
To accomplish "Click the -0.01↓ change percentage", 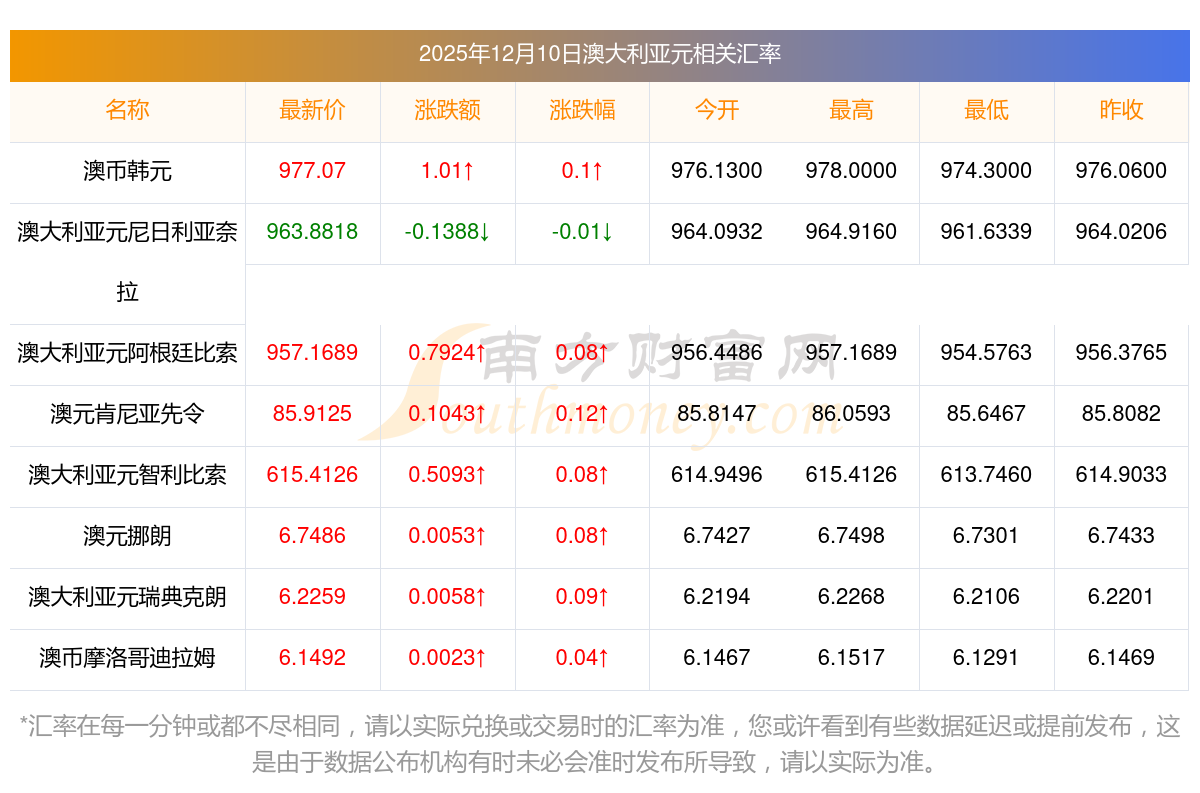I will pos(582,232).
